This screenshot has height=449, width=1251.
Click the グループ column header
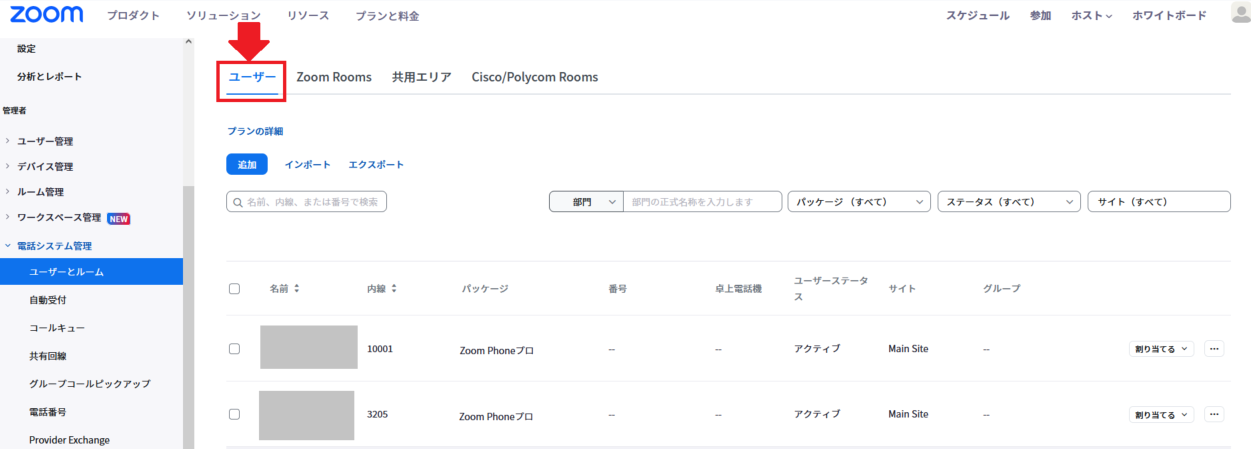click(1001, 289)
